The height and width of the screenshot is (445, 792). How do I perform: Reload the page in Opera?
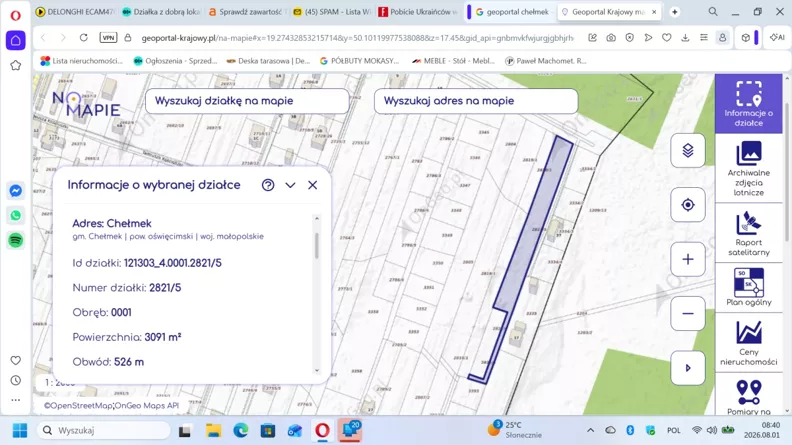tap(83, 37)
